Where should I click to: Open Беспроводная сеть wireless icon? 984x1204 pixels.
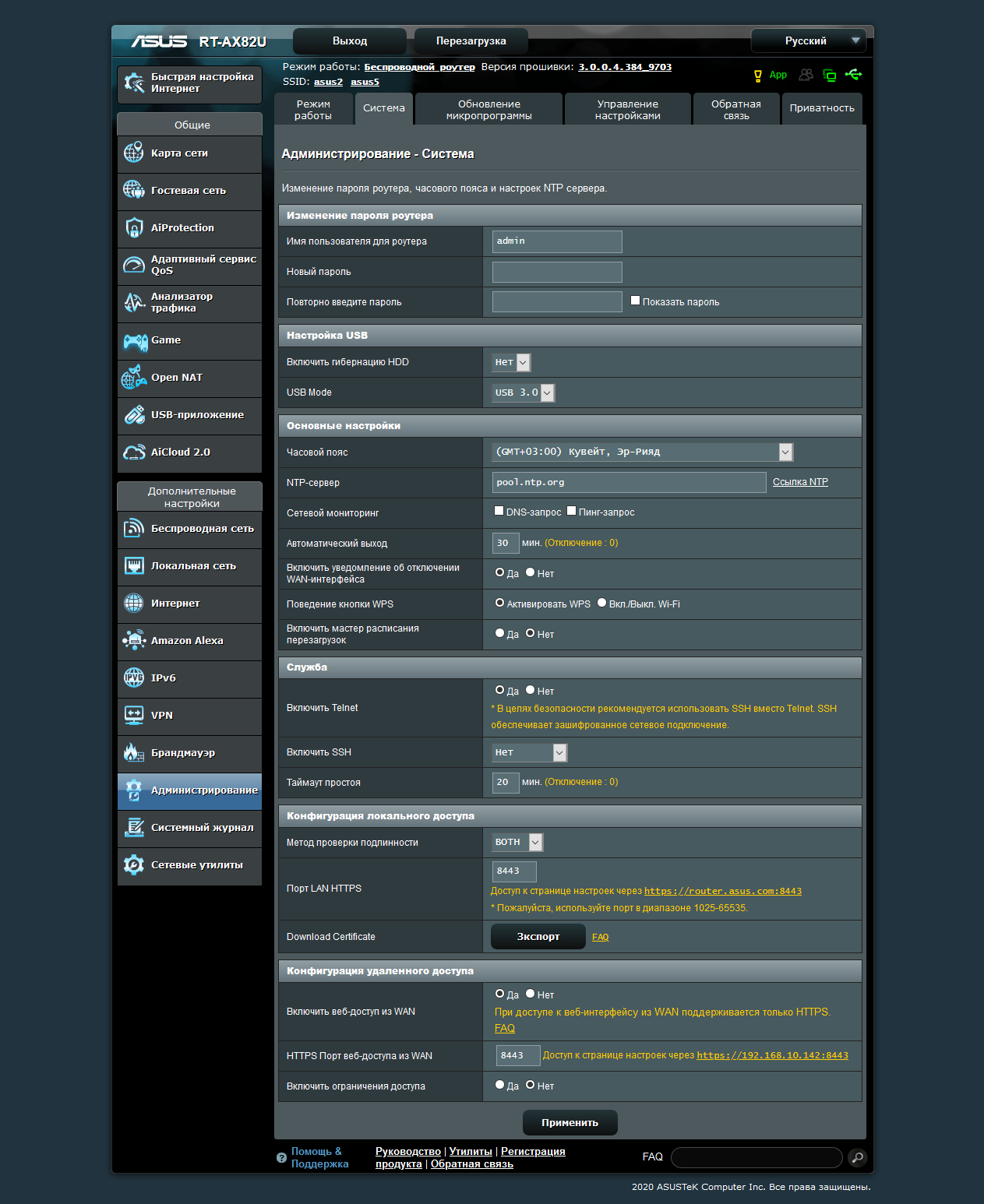click(x=134, y=528)
